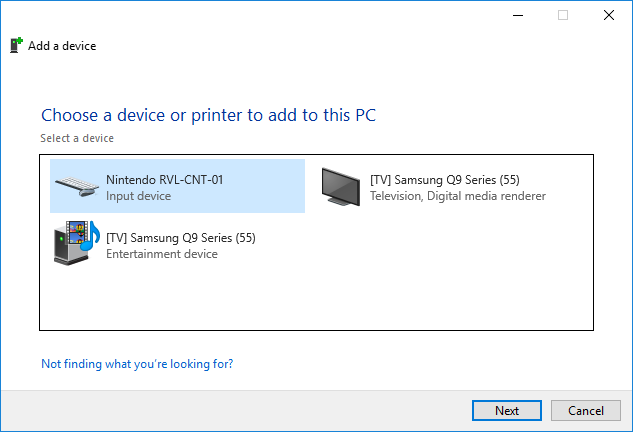Select the Samsung Q9 Series television entry name

click(445, 180)
